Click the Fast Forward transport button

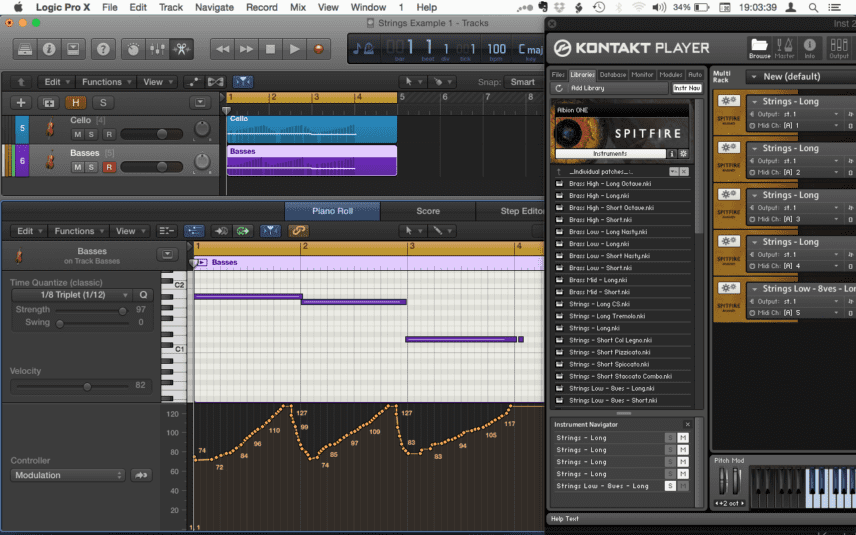pyautogui.click(x=247, y=49)
